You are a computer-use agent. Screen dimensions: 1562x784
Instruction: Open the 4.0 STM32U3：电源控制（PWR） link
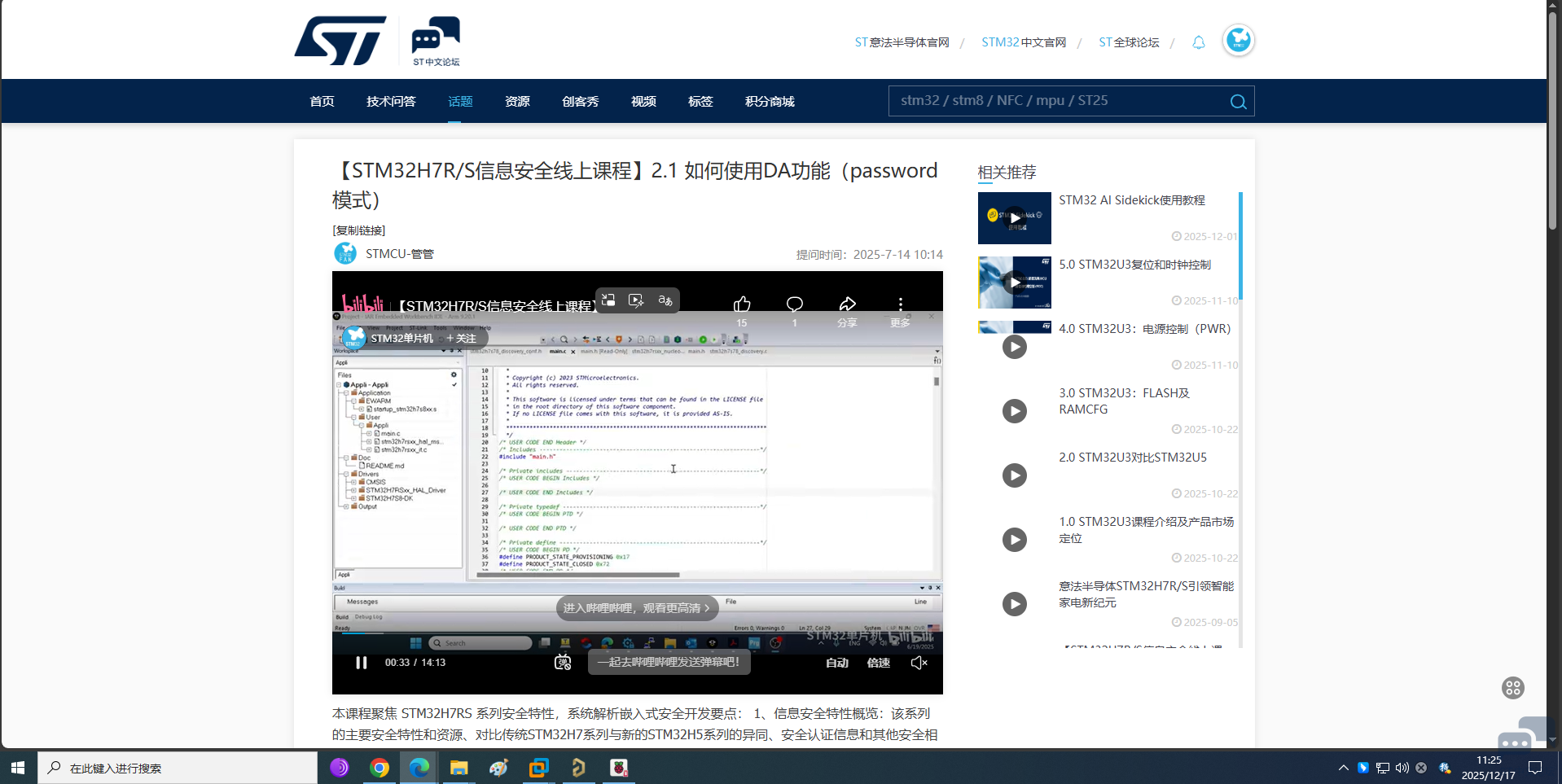point(1145,329)
